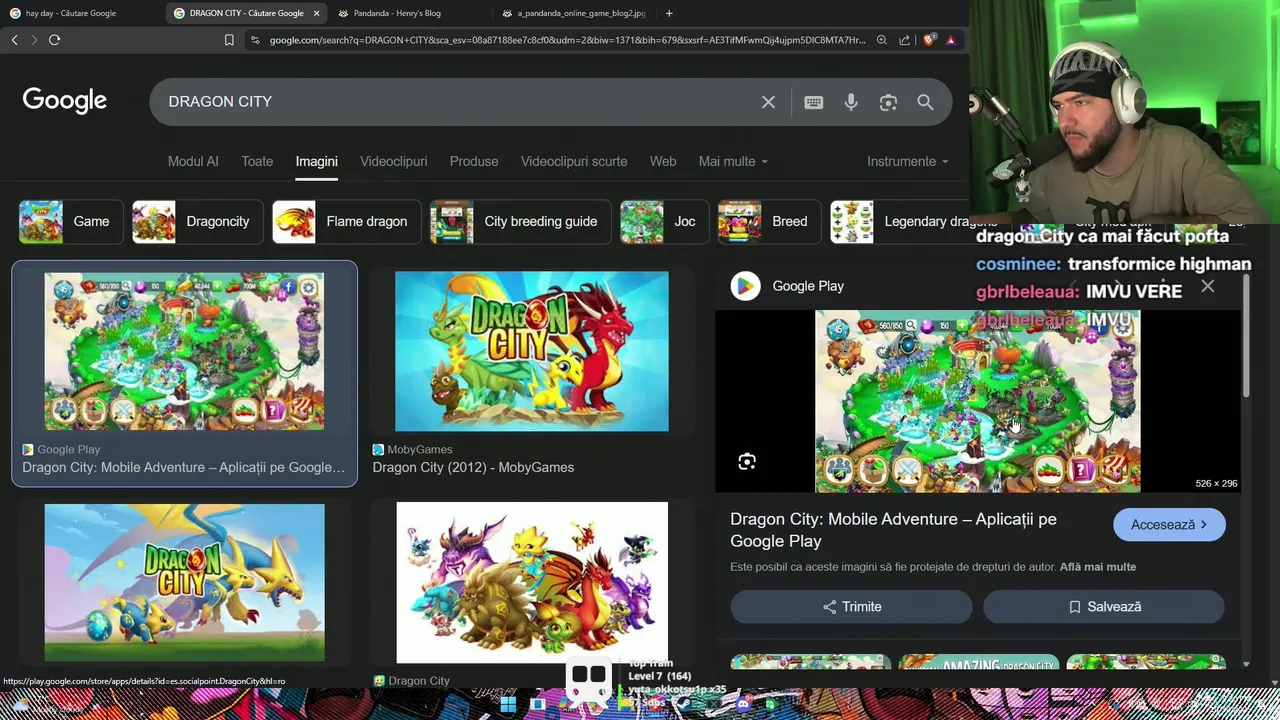Open the Web results tab
This screenshot has height=720, width=1280.
(x=663, y=161)
